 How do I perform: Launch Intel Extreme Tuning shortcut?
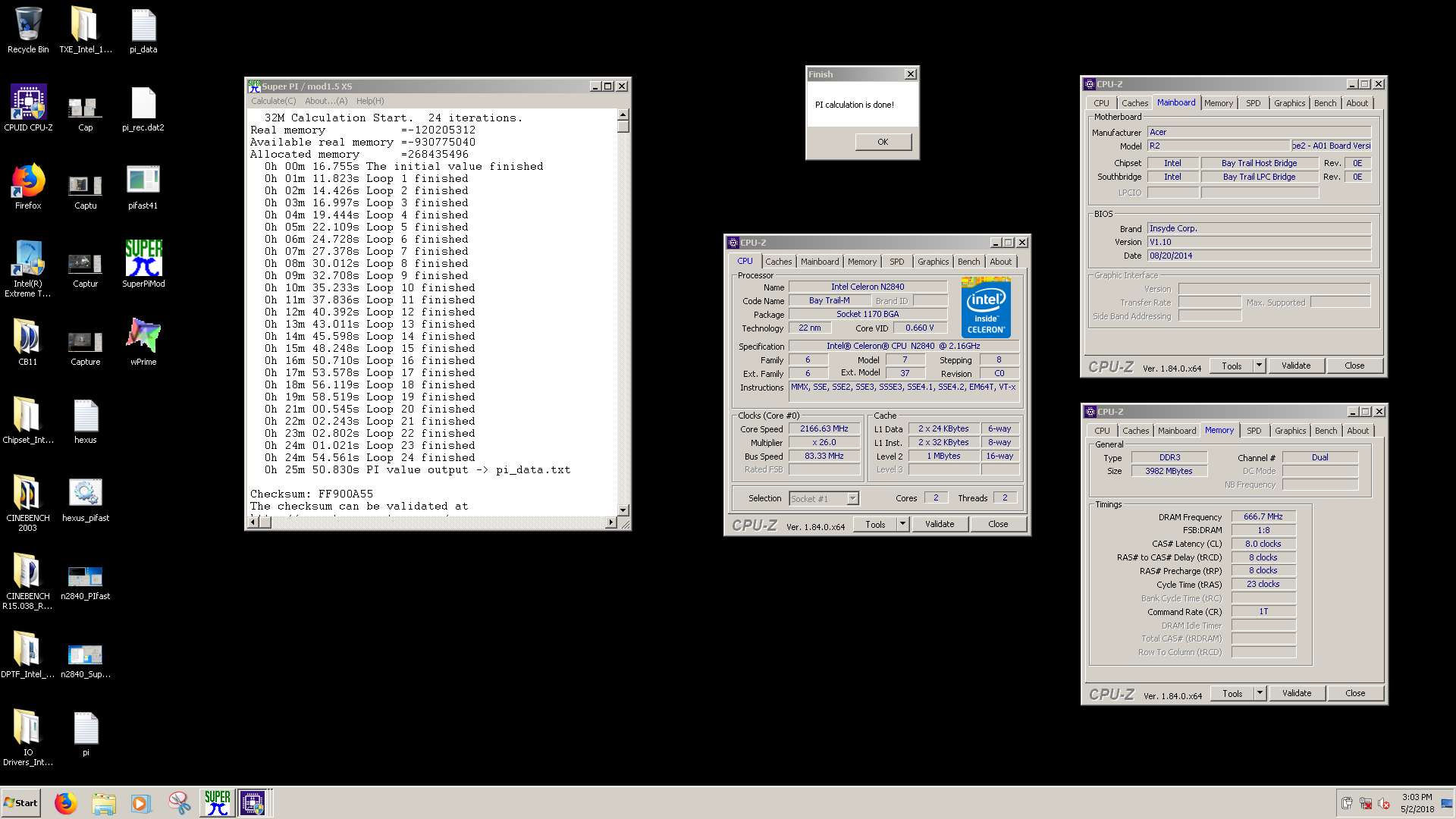click(28, 268)
